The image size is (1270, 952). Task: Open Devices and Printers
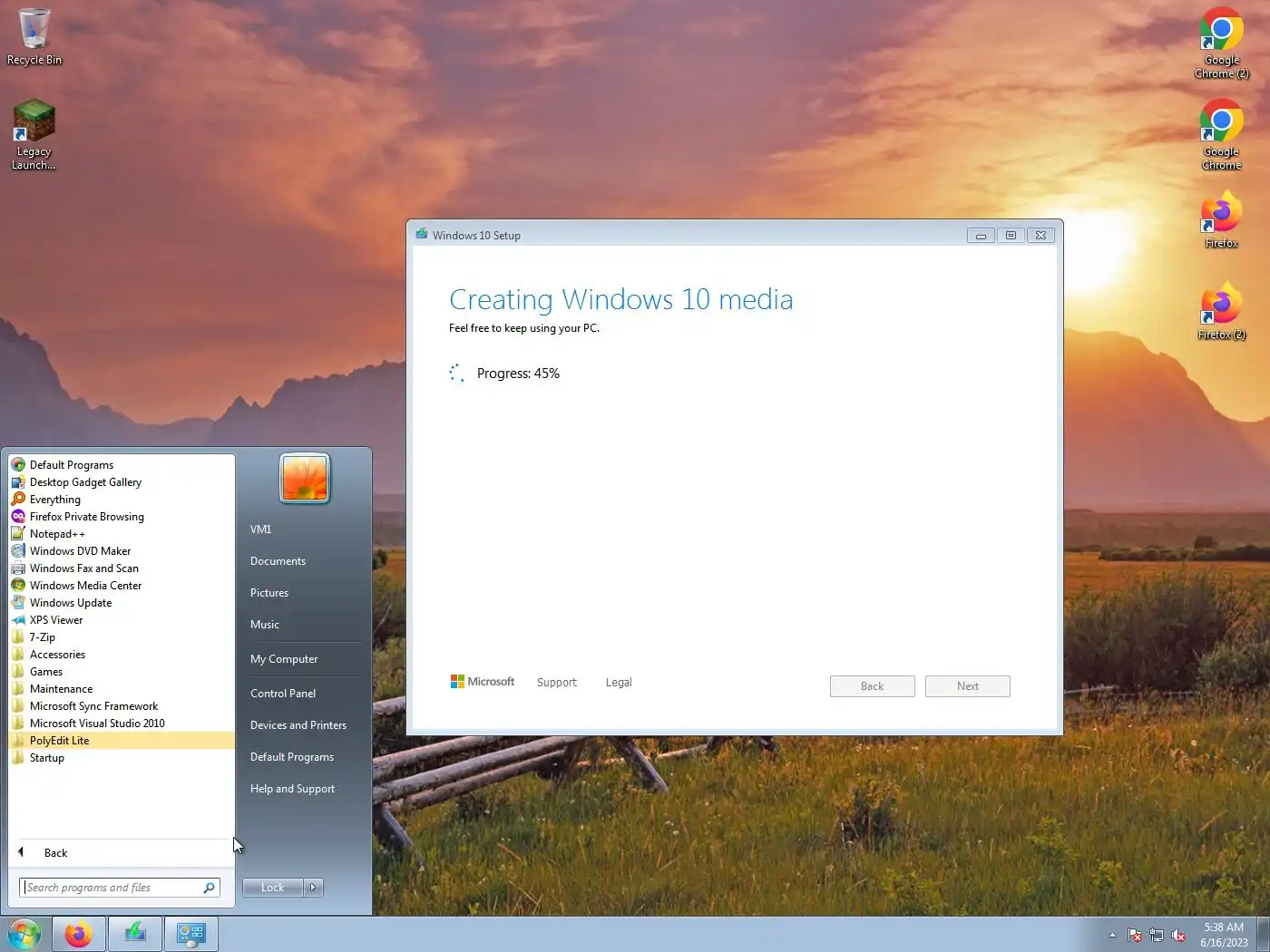click(x=304, y=725)
